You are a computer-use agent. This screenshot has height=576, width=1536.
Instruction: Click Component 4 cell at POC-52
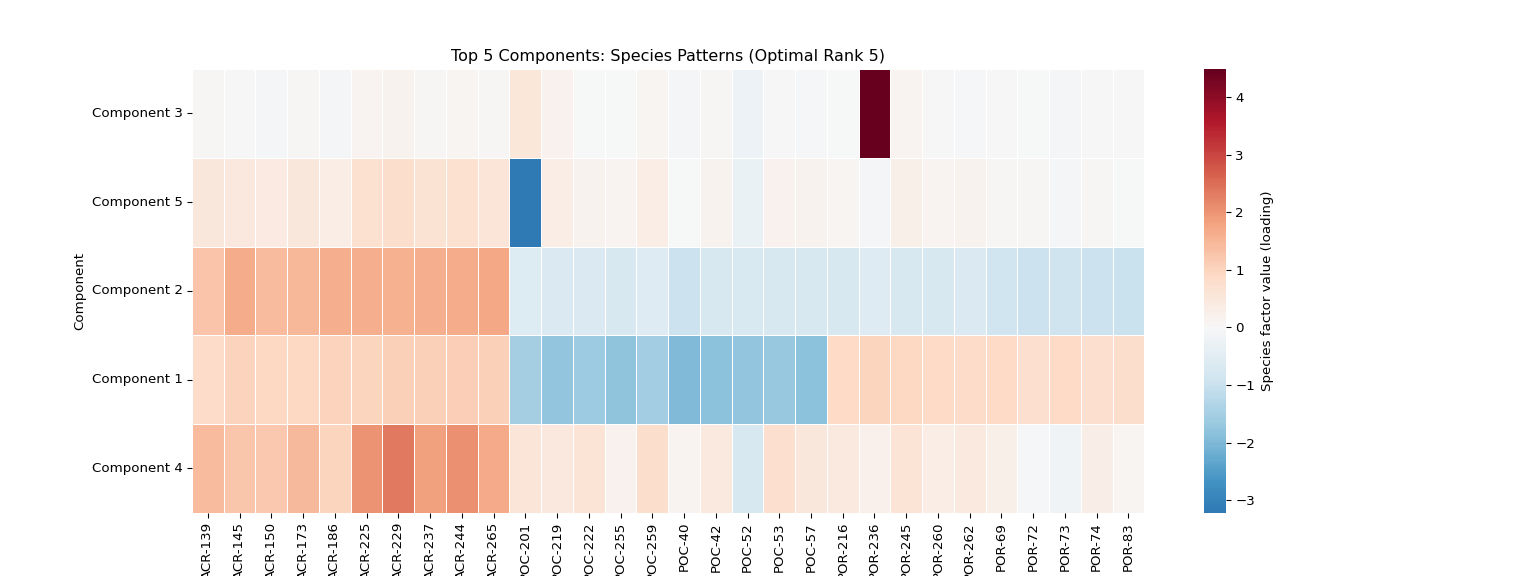click(747, 468)
